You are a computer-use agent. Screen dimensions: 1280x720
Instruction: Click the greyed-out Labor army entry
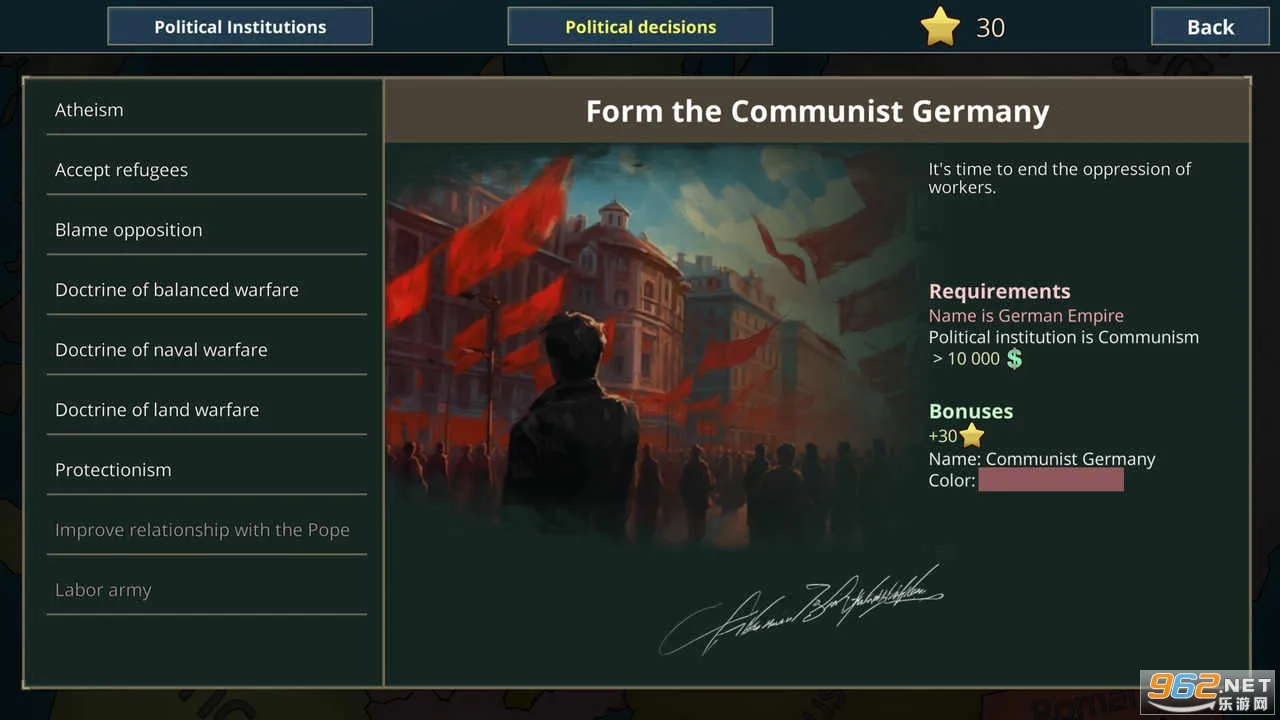(x=206, y=590)
